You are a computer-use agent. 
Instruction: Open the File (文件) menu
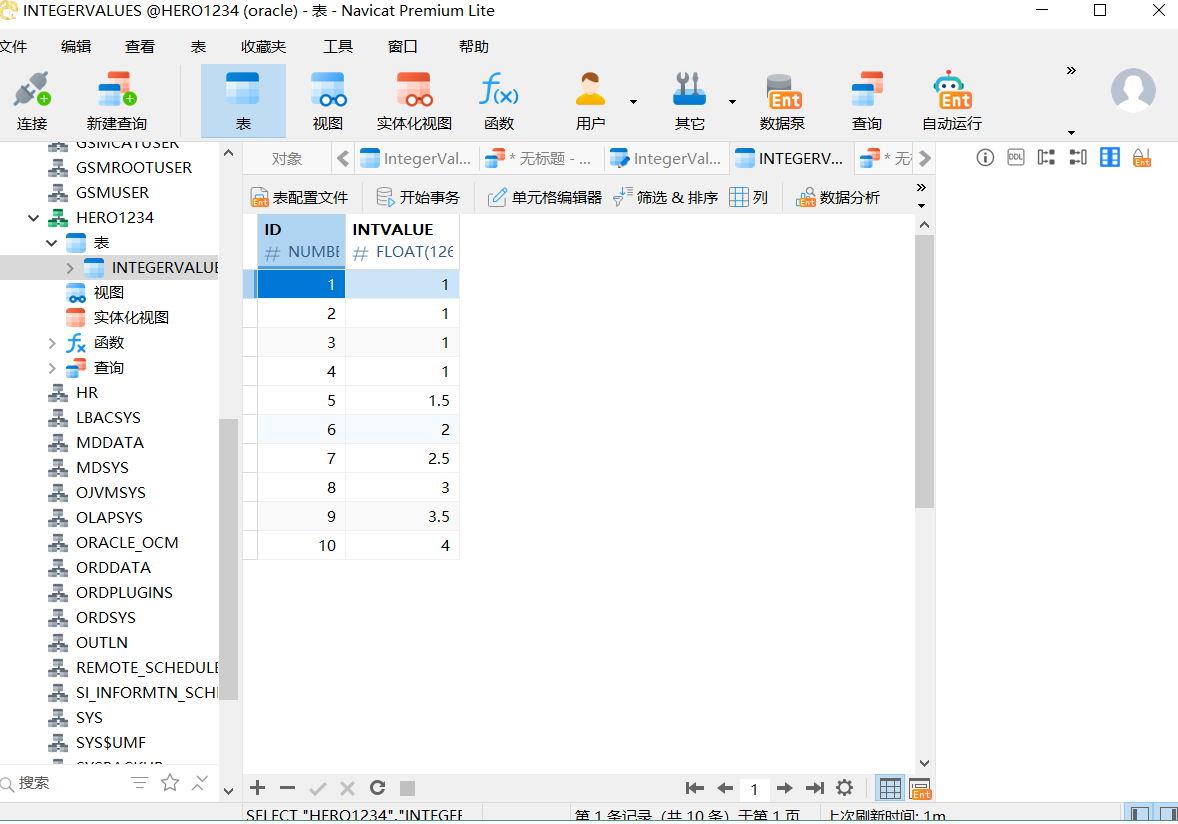pyautogui.click(x=14, y=47)
